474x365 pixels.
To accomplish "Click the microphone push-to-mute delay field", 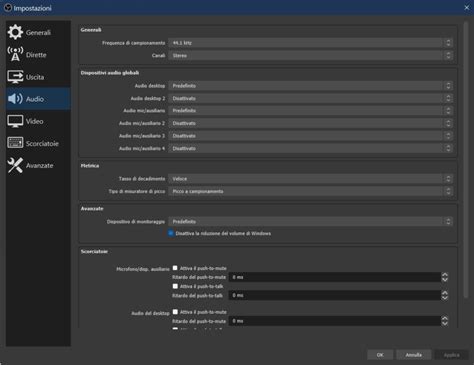I will tap(338, 277).
